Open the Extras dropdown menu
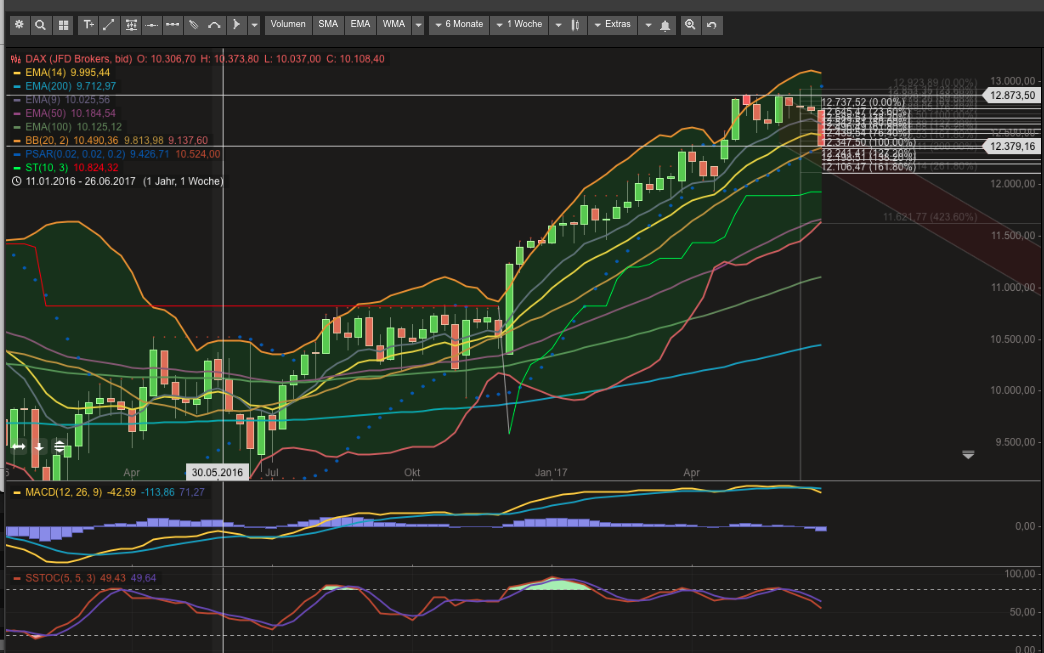This screenshot has height=653, width=1044. click(612, 25)
